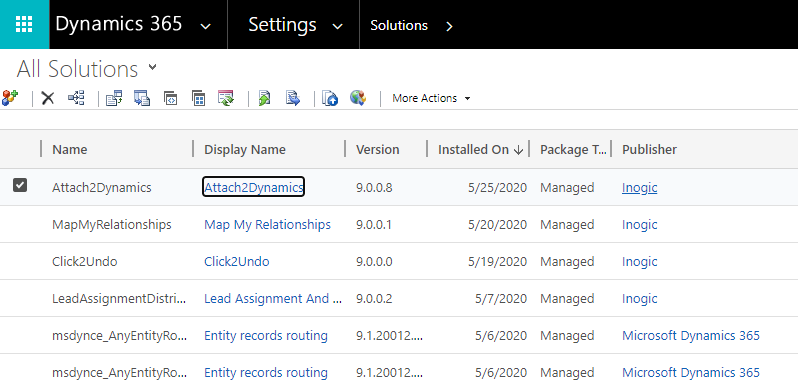Open the app launcher waffle icon
Screen dimensions: 798x390
[x=24, y=24]
